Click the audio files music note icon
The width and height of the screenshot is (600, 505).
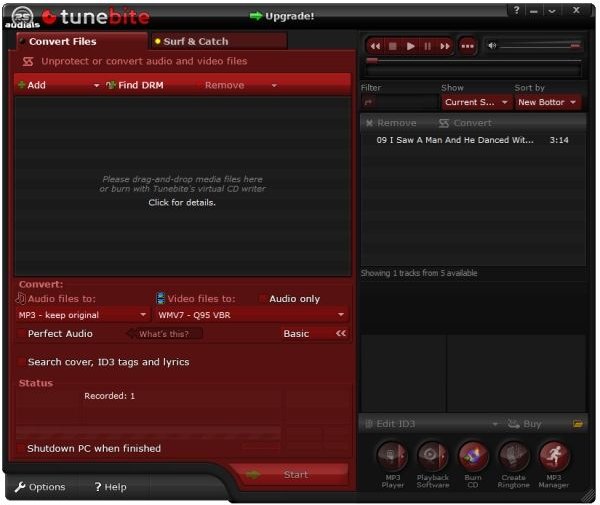point(21,298)
